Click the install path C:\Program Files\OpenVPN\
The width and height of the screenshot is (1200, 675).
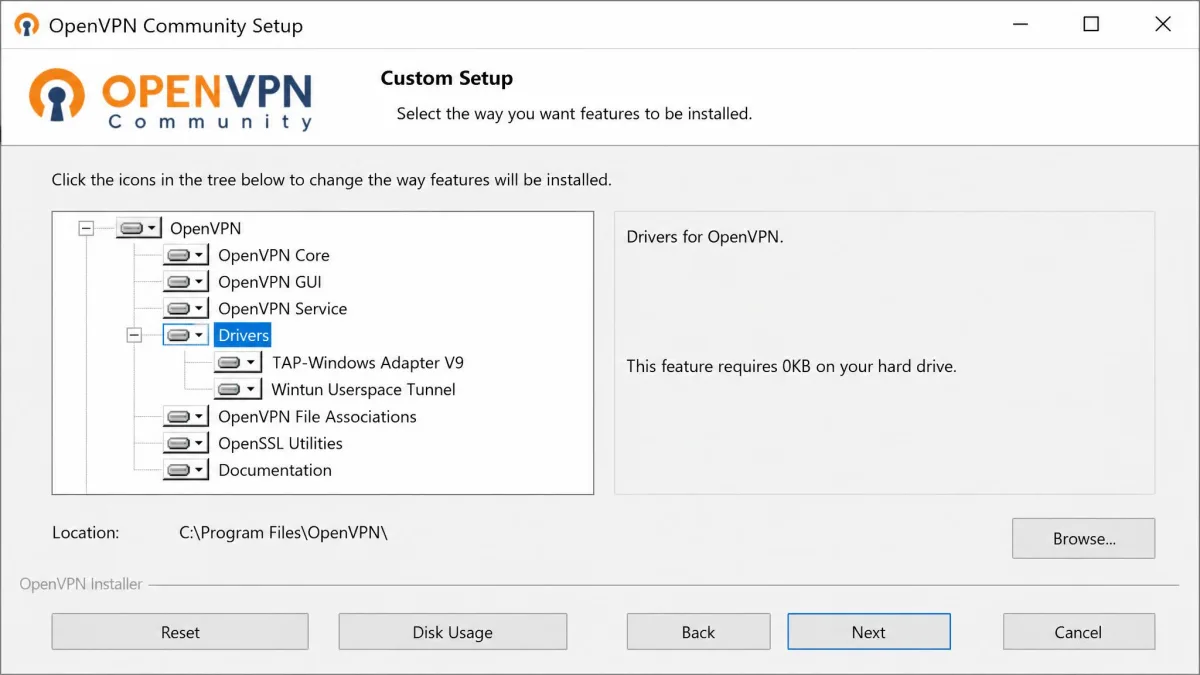(x=283, y=533)
